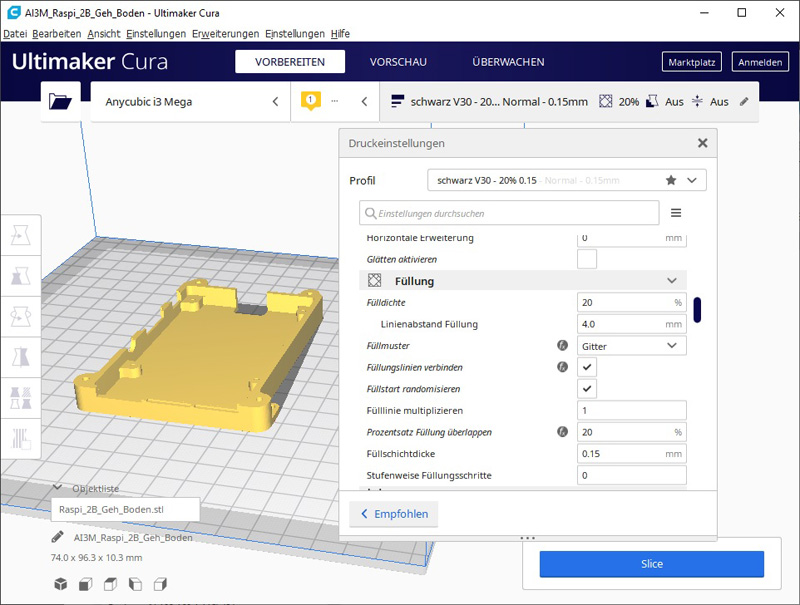Select the Rotate tool in left toolbar

tap(20, 317)
